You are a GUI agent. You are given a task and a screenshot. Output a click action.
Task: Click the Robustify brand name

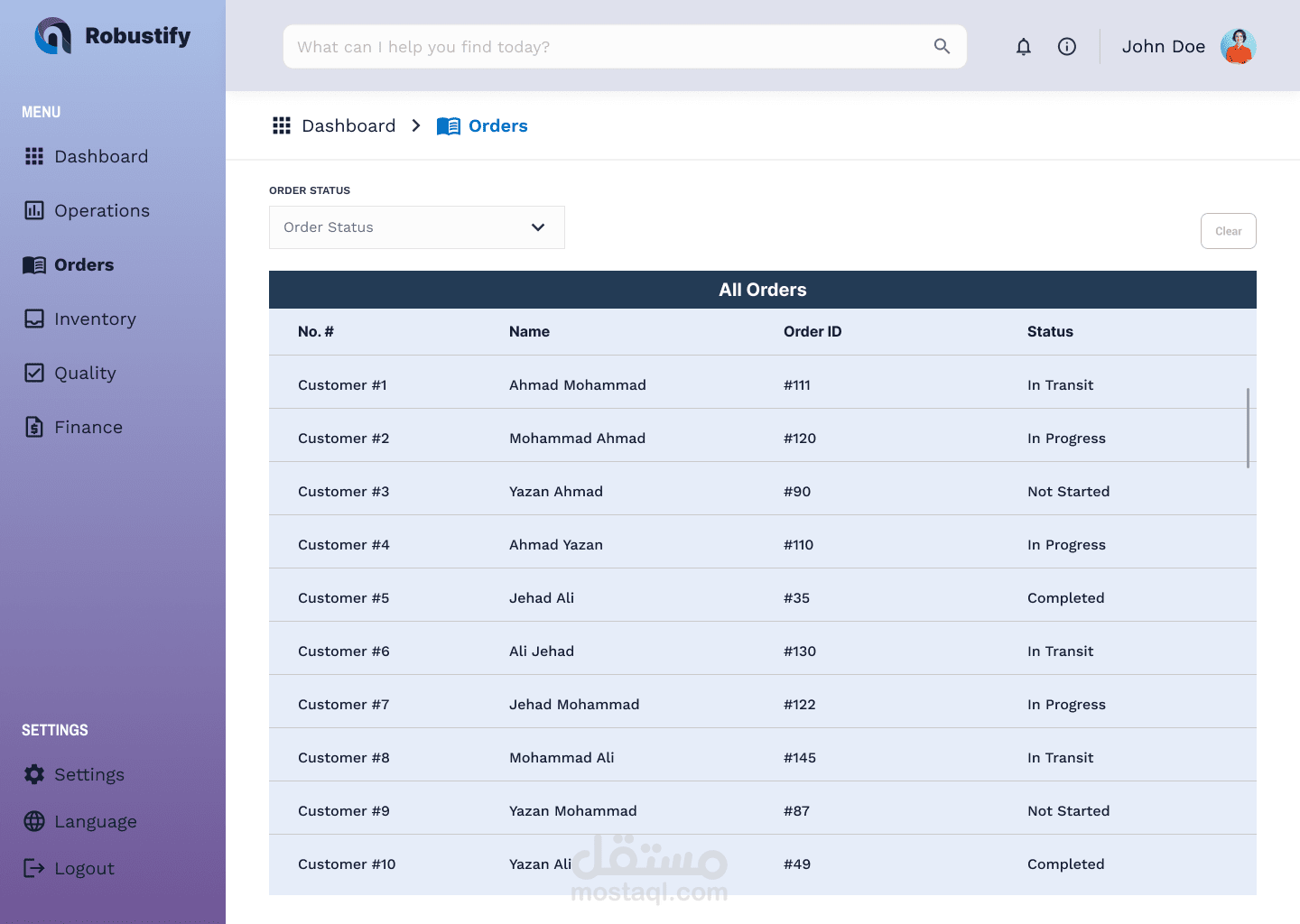point(138,36)
